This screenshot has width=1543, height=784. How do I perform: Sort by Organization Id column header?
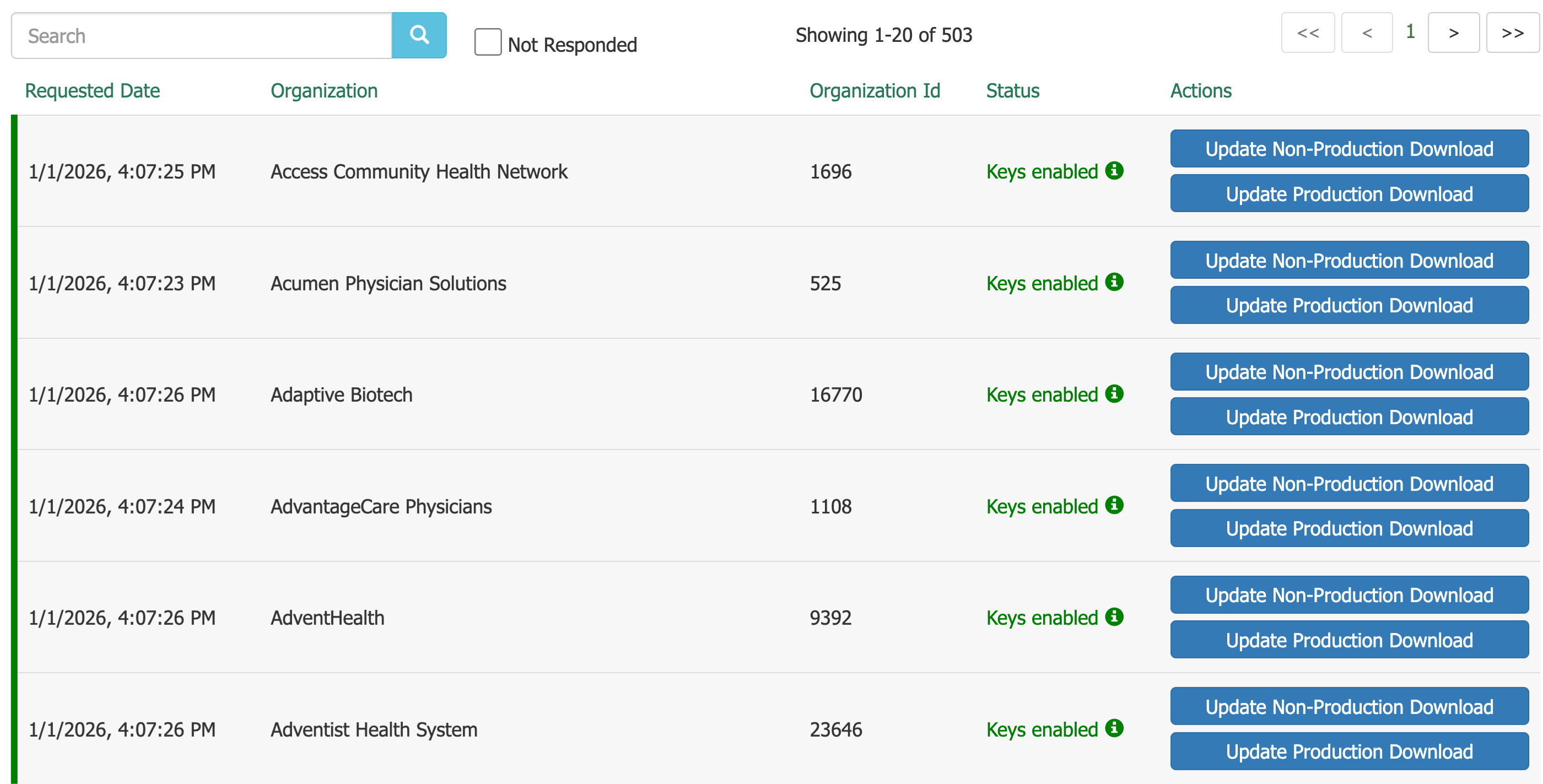[875, 90]
